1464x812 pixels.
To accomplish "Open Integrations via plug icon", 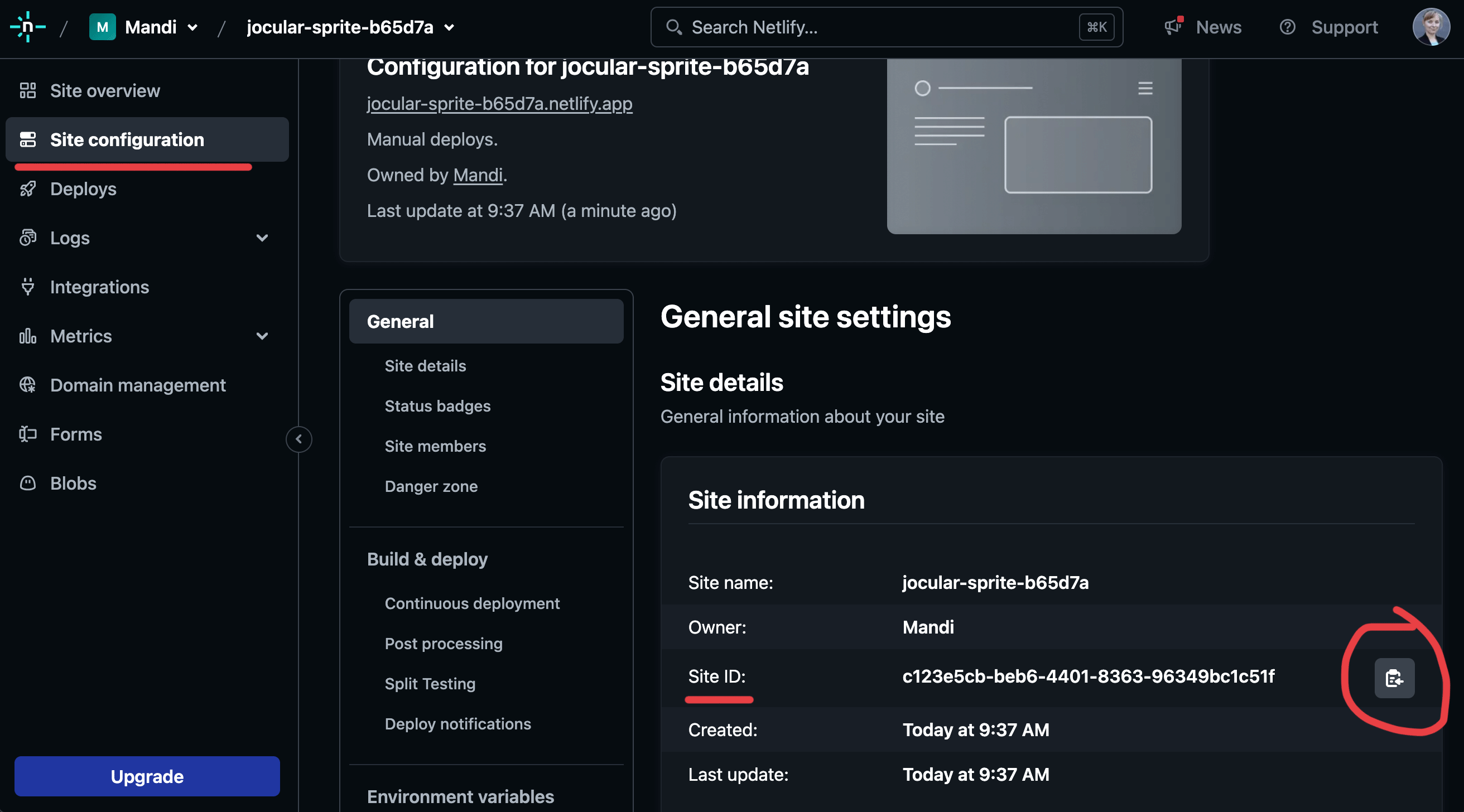I will pos(27,287).
